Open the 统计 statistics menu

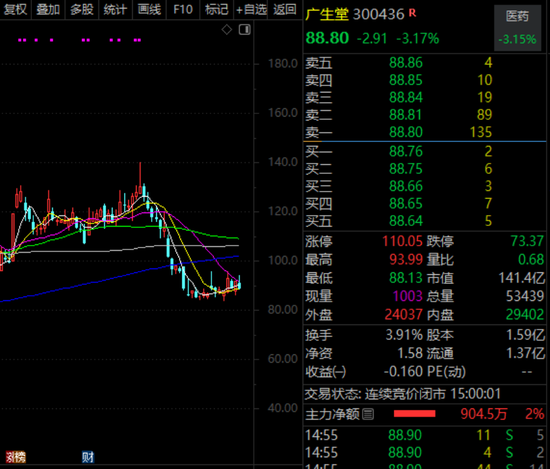point(115,9)
